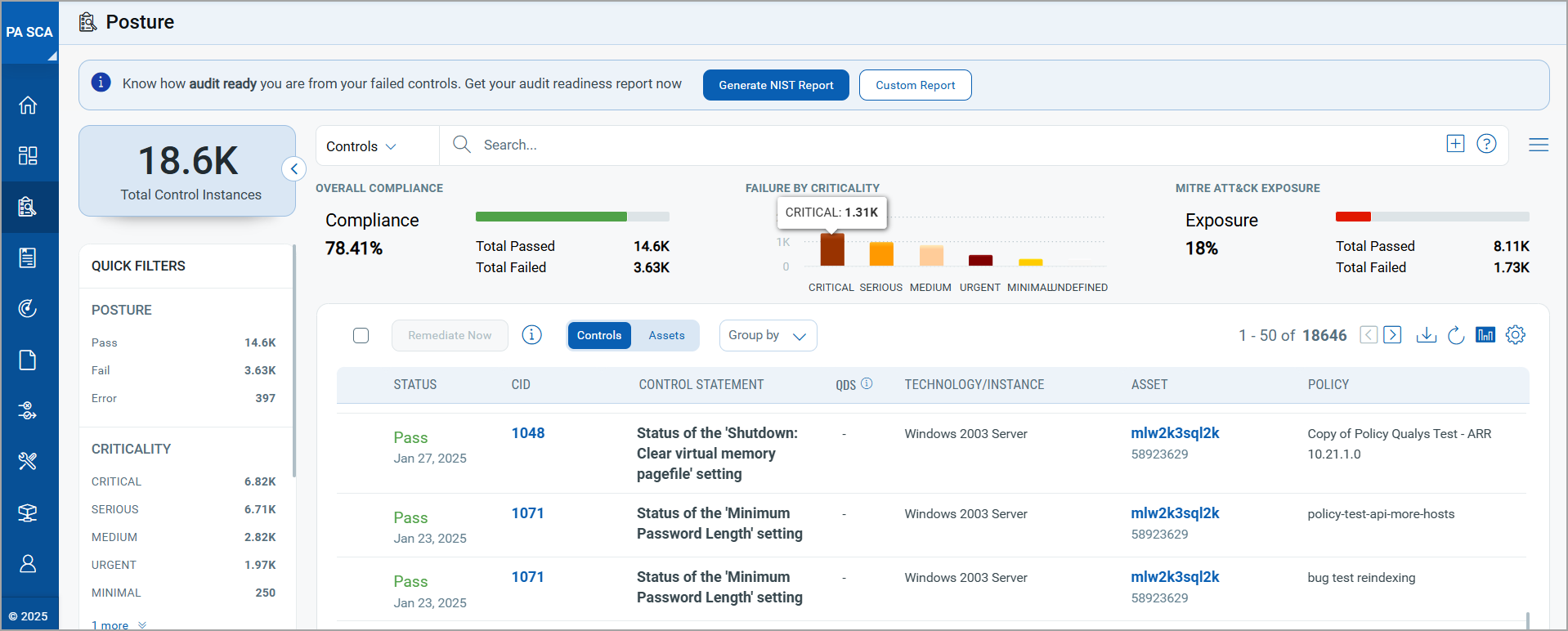Toggle the chart view icon
The image size is (1568, 631).
click(1485, 335)
